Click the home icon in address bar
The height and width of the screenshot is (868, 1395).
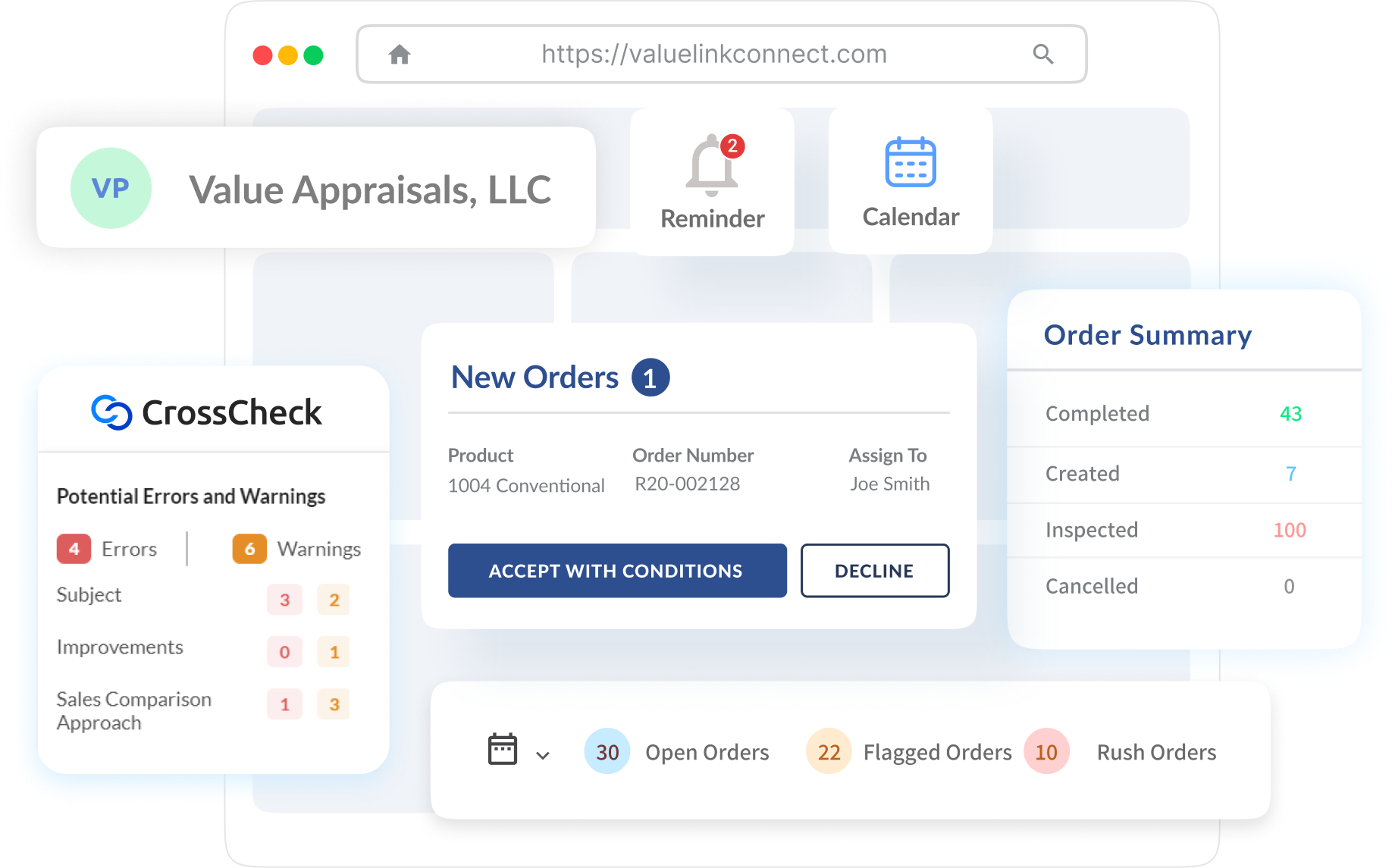pyautogui.click(x=400, y=55)
